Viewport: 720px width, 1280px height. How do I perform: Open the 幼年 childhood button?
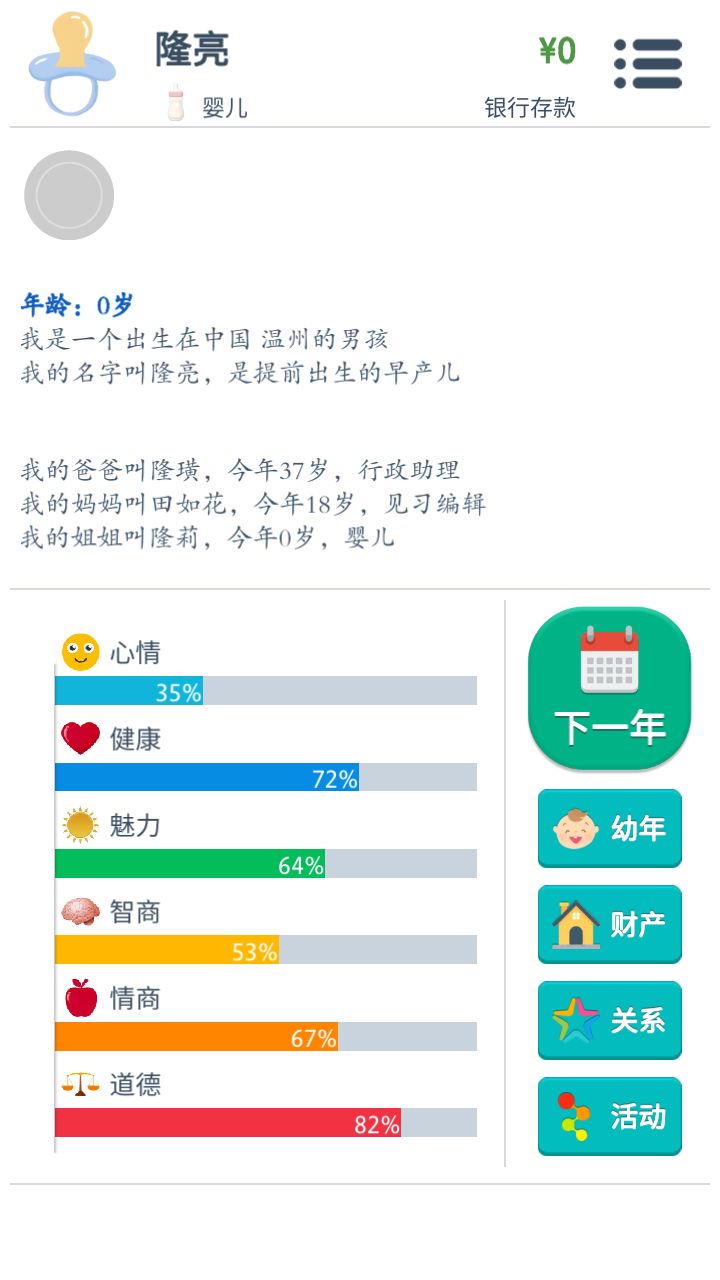coord(609,828)
